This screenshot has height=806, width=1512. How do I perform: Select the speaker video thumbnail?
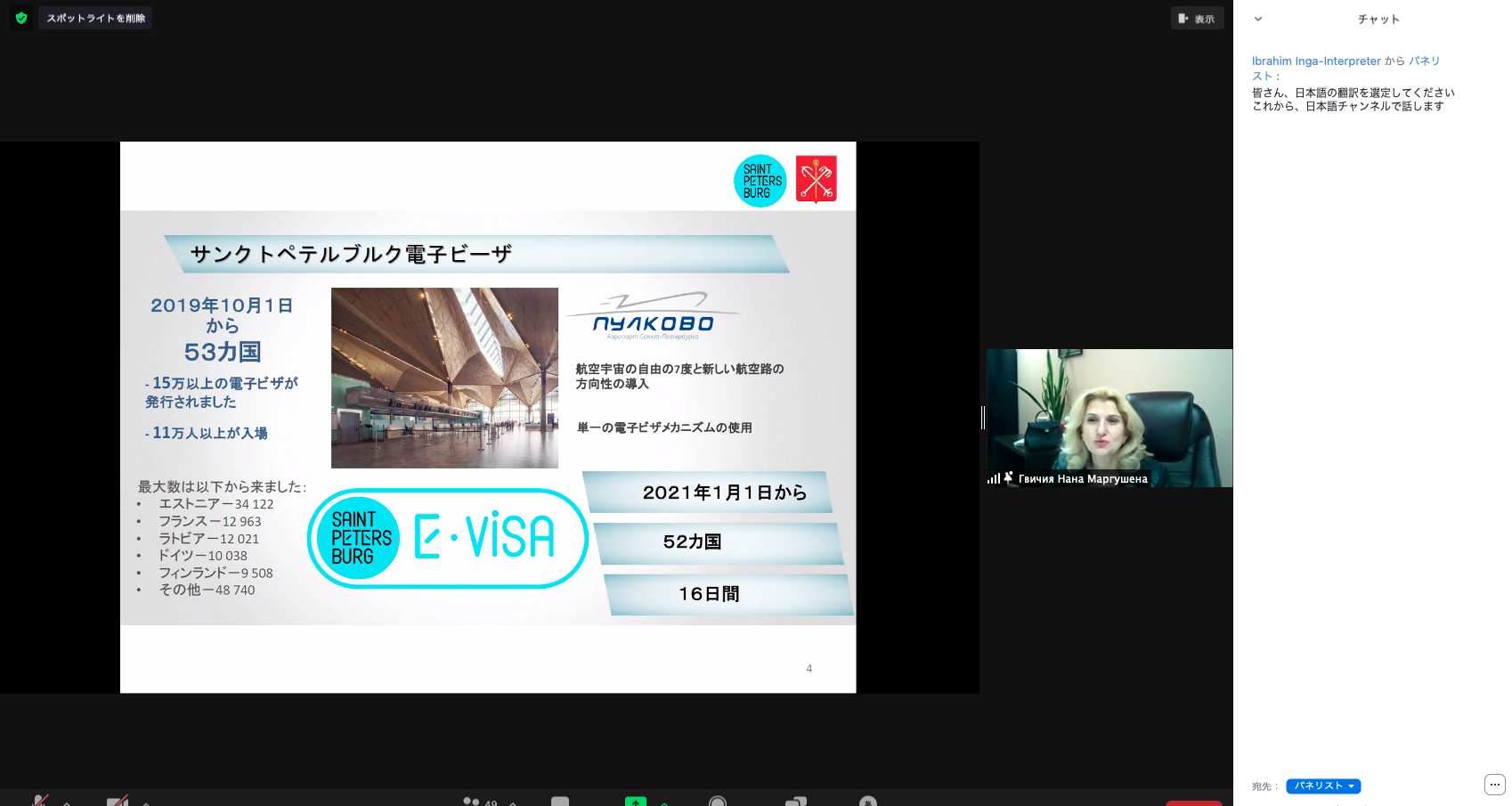tap(1110, 418)
